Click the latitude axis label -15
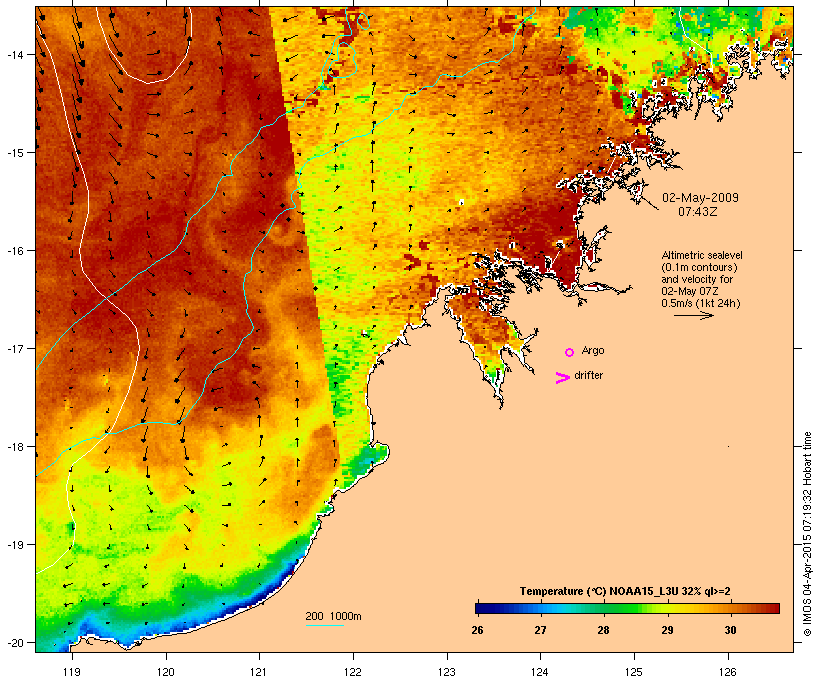Screen dimensions: 820x680 click(x=15, y=153)
